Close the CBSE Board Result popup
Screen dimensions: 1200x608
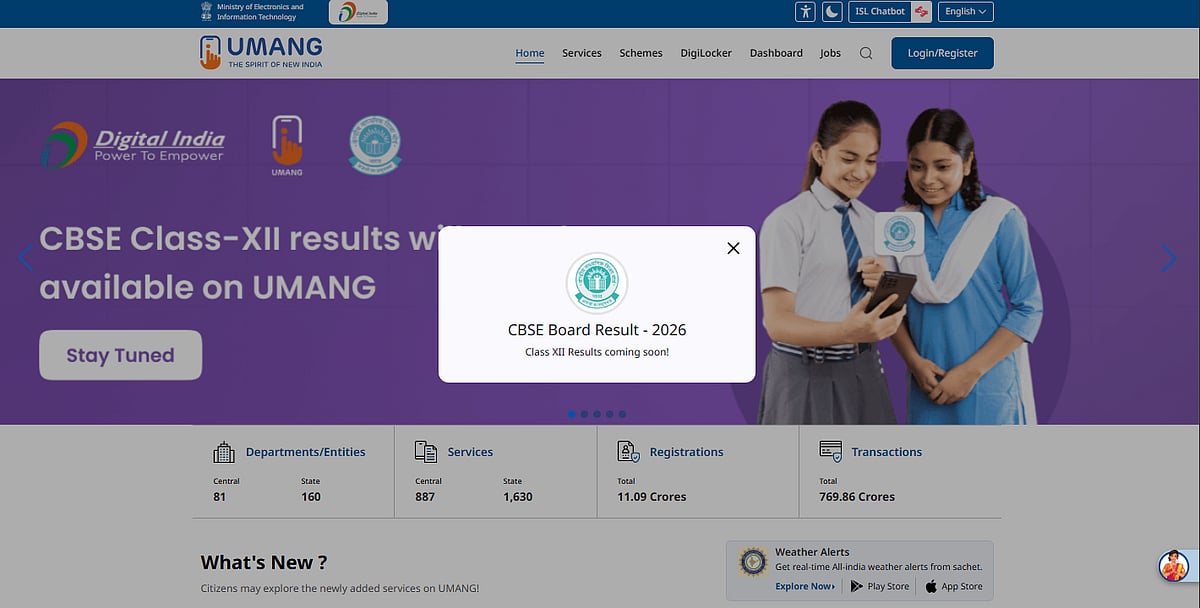tap(733, 248)
